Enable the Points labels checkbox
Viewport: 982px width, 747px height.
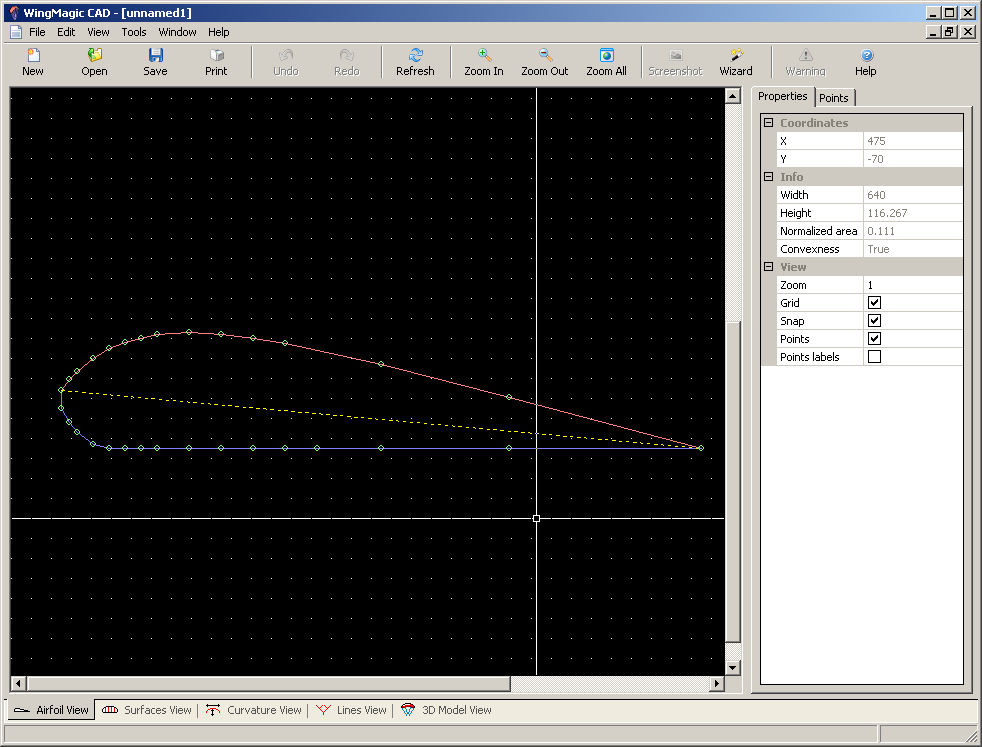point(874,357)
